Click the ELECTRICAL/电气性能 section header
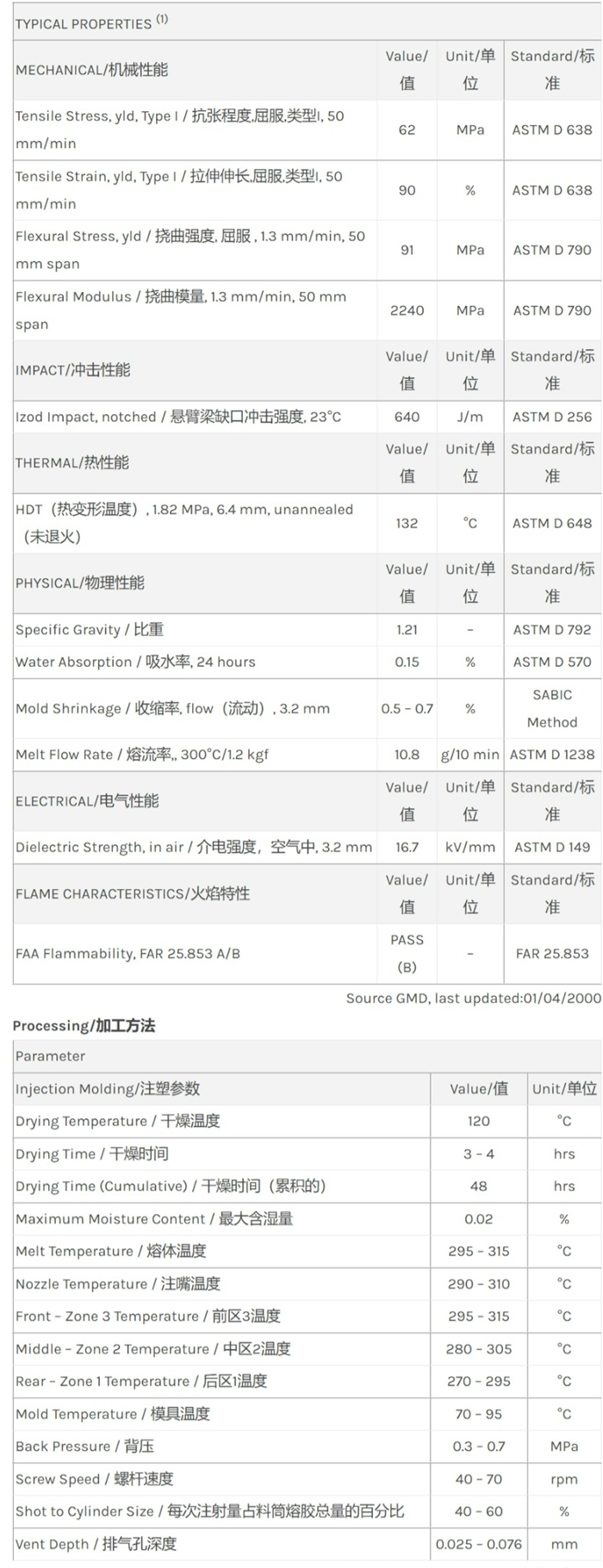The image size is (603, 1568). coord(87,801)
